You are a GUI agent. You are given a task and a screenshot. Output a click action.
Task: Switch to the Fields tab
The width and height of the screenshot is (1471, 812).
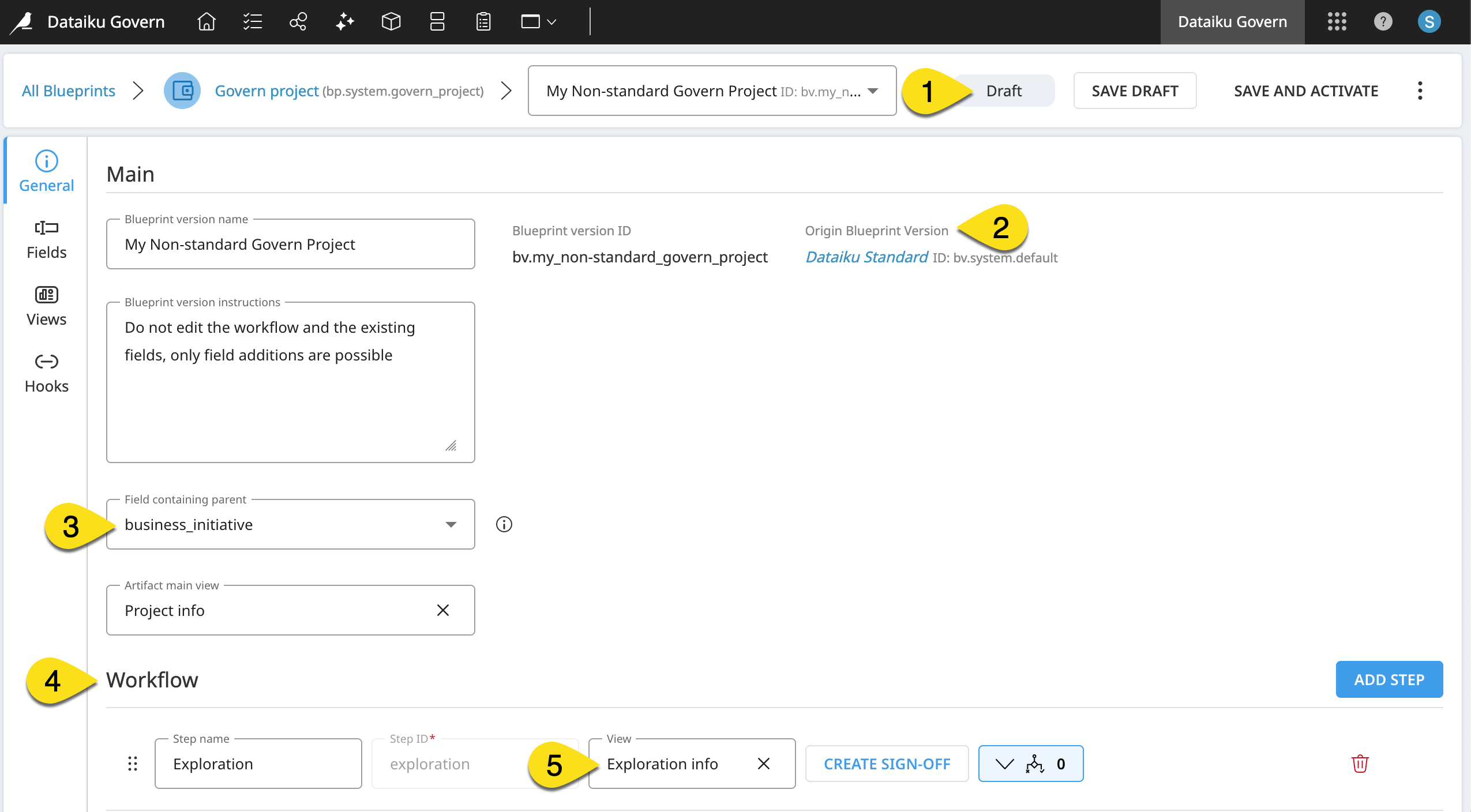pyautogui.click(x=47, y=239)
